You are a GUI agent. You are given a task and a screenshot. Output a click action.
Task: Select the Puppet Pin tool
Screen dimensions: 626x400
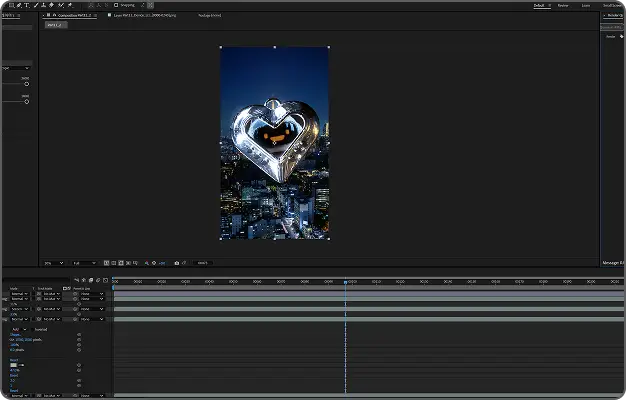70,5
